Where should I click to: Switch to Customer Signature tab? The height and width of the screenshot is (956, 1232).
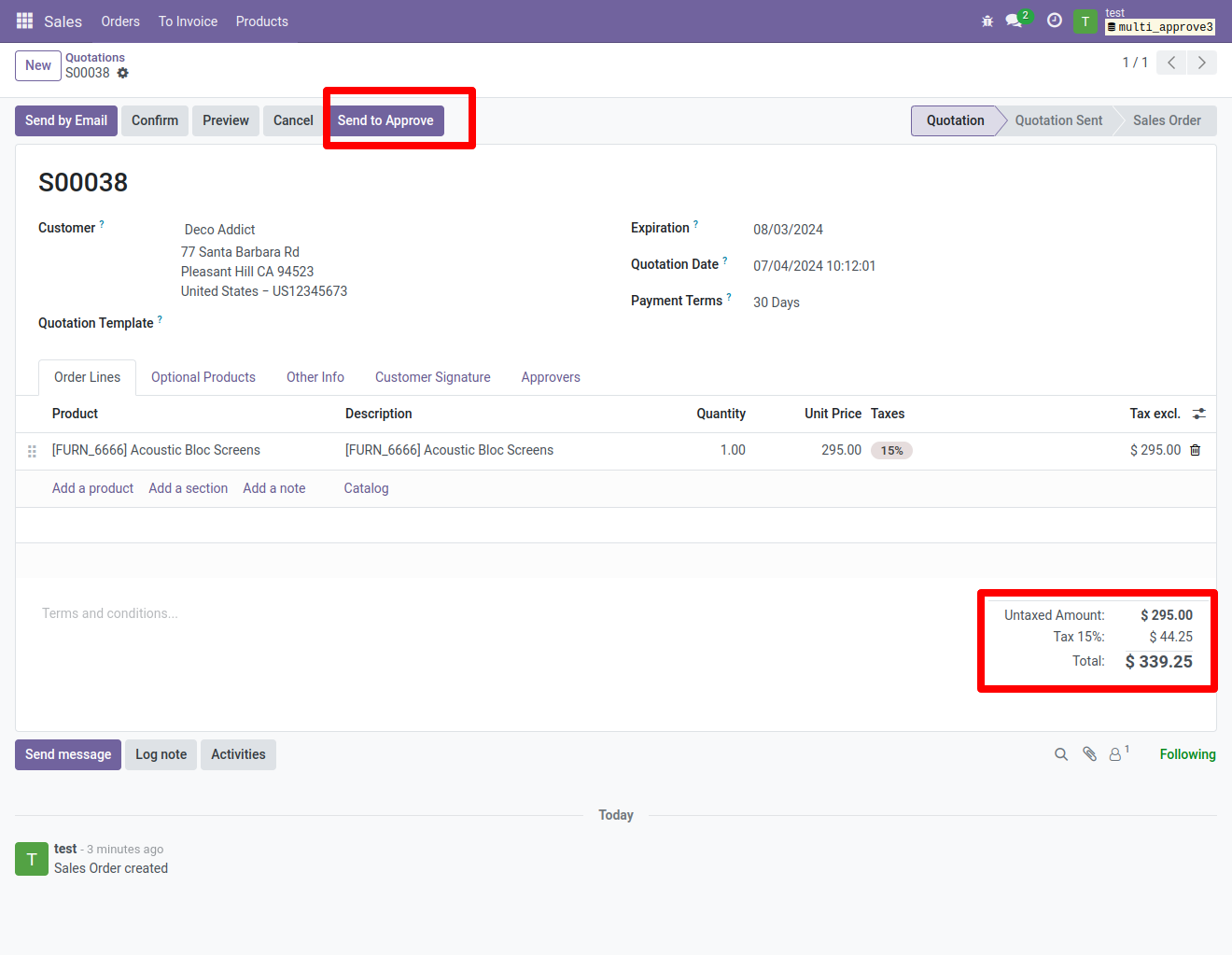pos(433,377)
